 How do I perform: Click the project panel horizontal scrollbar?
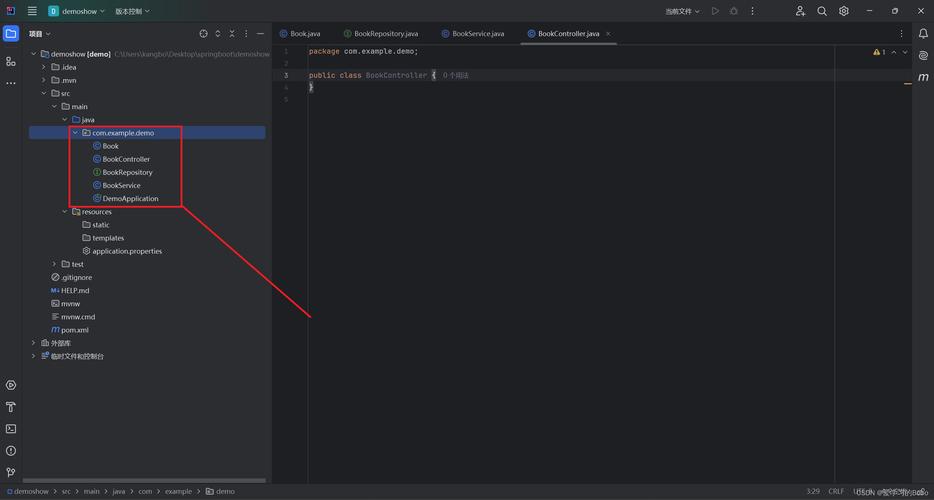(145, 480)
